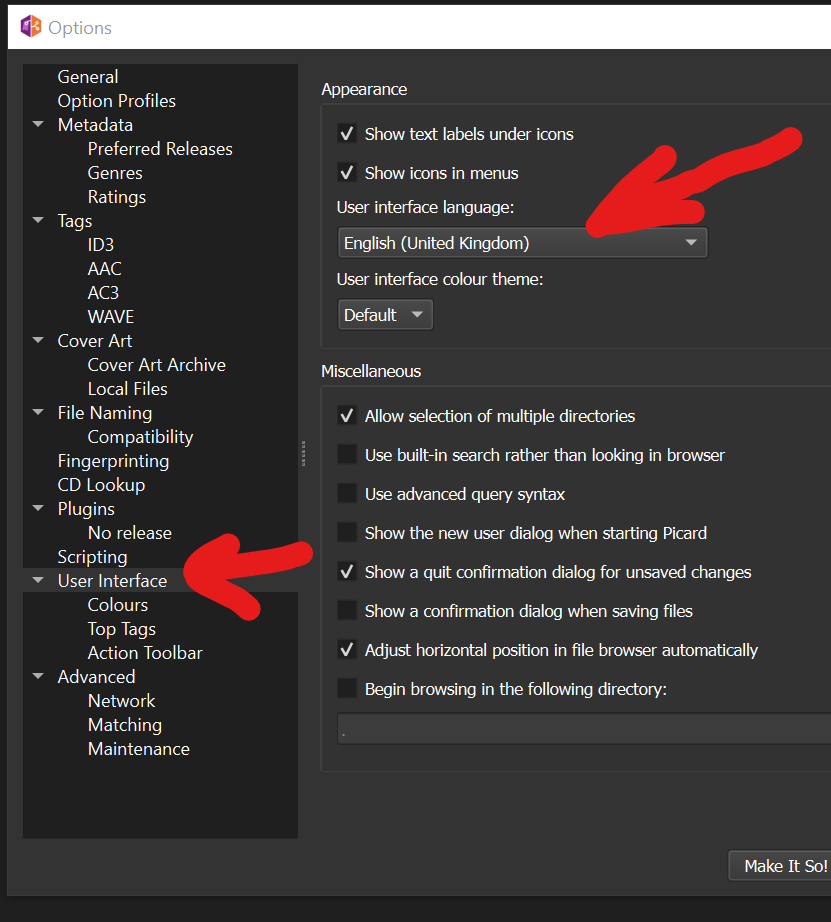The image size is (831, 922).
Task: Go to the Fingerprinting options
Action: (x=113, y=461)
